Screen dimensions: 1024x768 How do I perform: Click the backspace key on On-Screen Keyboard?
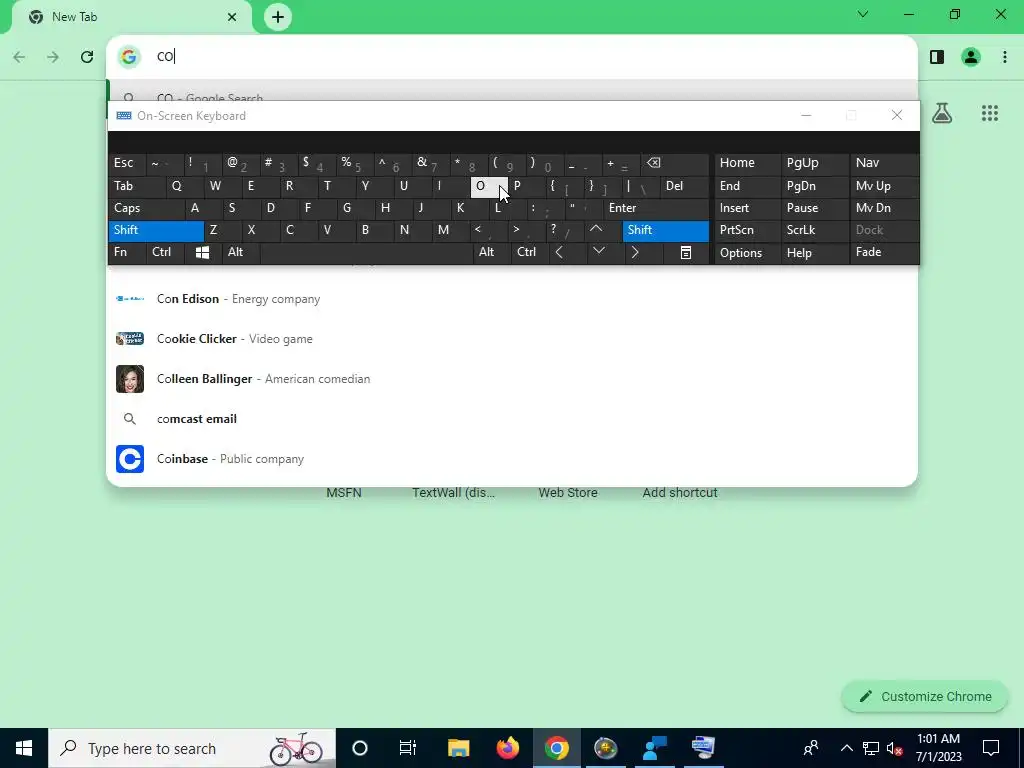[x=673, y=163]
